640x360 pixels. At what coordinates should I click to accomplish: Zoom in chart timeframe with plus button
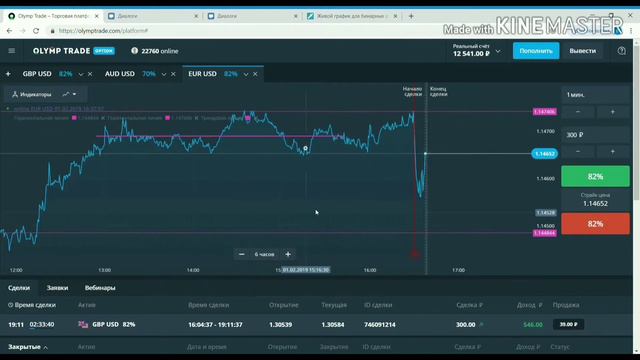point(288,254)
